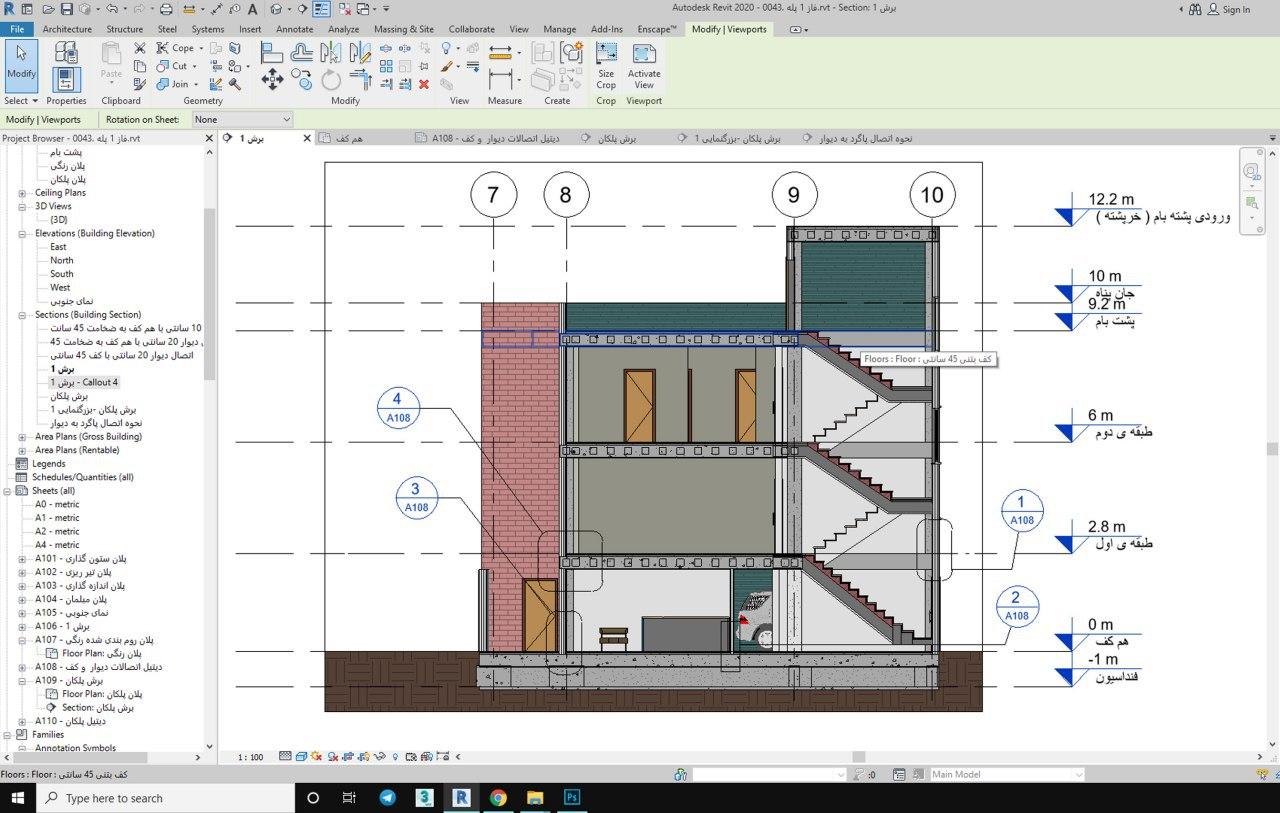This screenshot has height=813, width=1280.
Task: Close the Project Browser panel
Action: point(209,138)
